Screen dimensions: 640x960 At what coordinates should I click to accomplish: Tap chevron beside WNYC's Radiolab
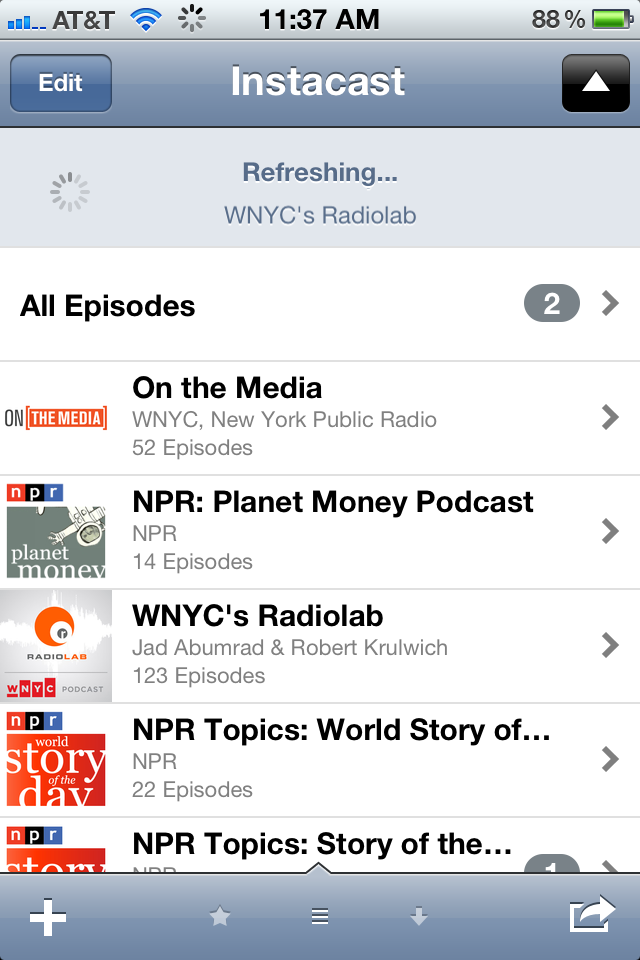(610, 646)
